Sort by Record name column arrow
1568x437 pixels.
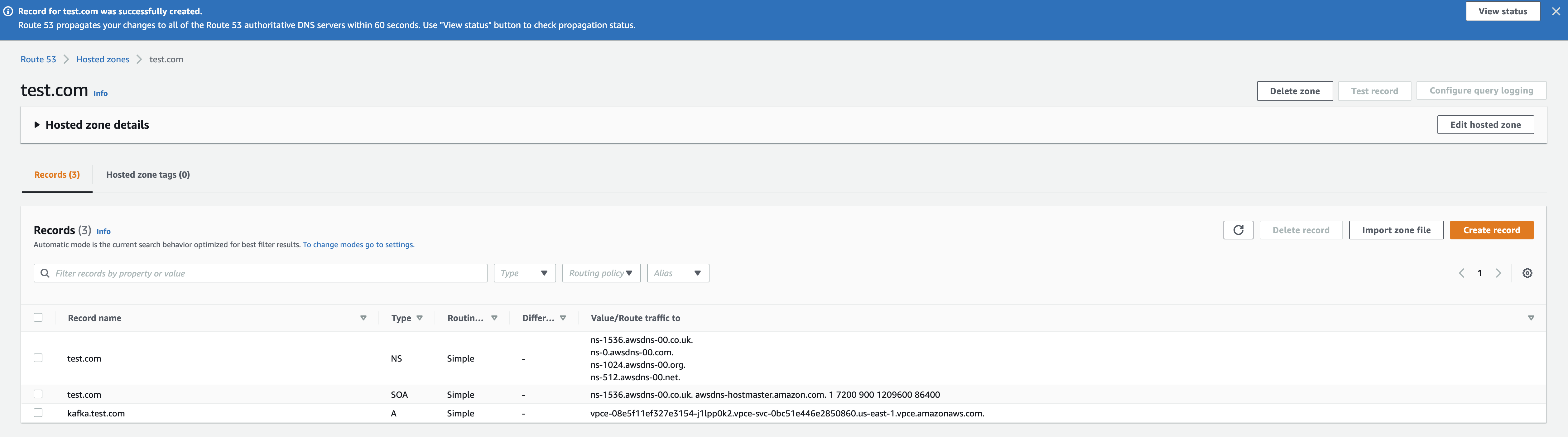[363, 318]
